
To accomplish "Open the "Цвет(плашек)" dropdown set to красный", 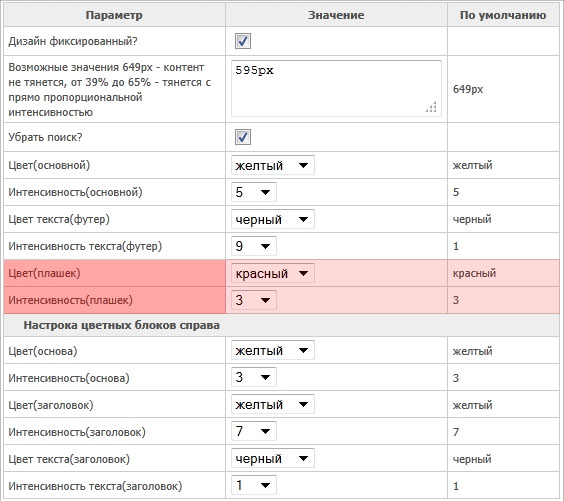I will pos(273,273).
